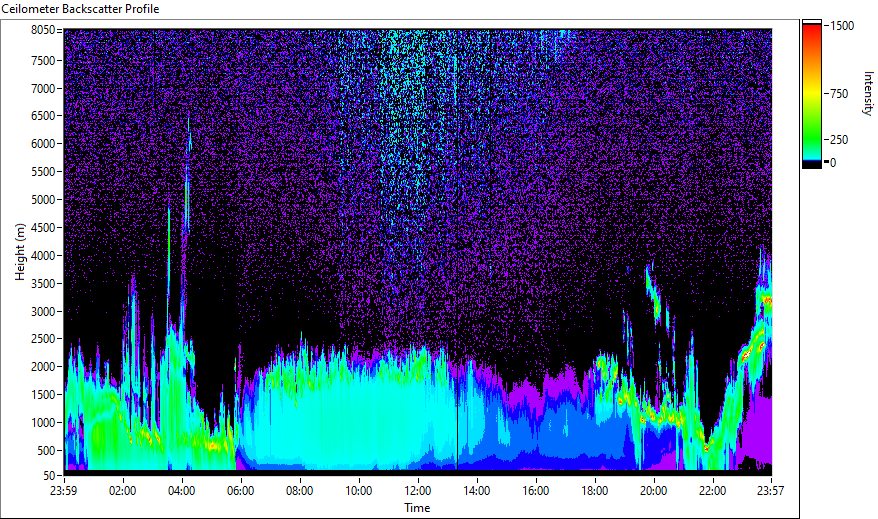This screenshot has width=878, height=519.
Task: Click the 4500 height tick label
Action: pos(43,228)
